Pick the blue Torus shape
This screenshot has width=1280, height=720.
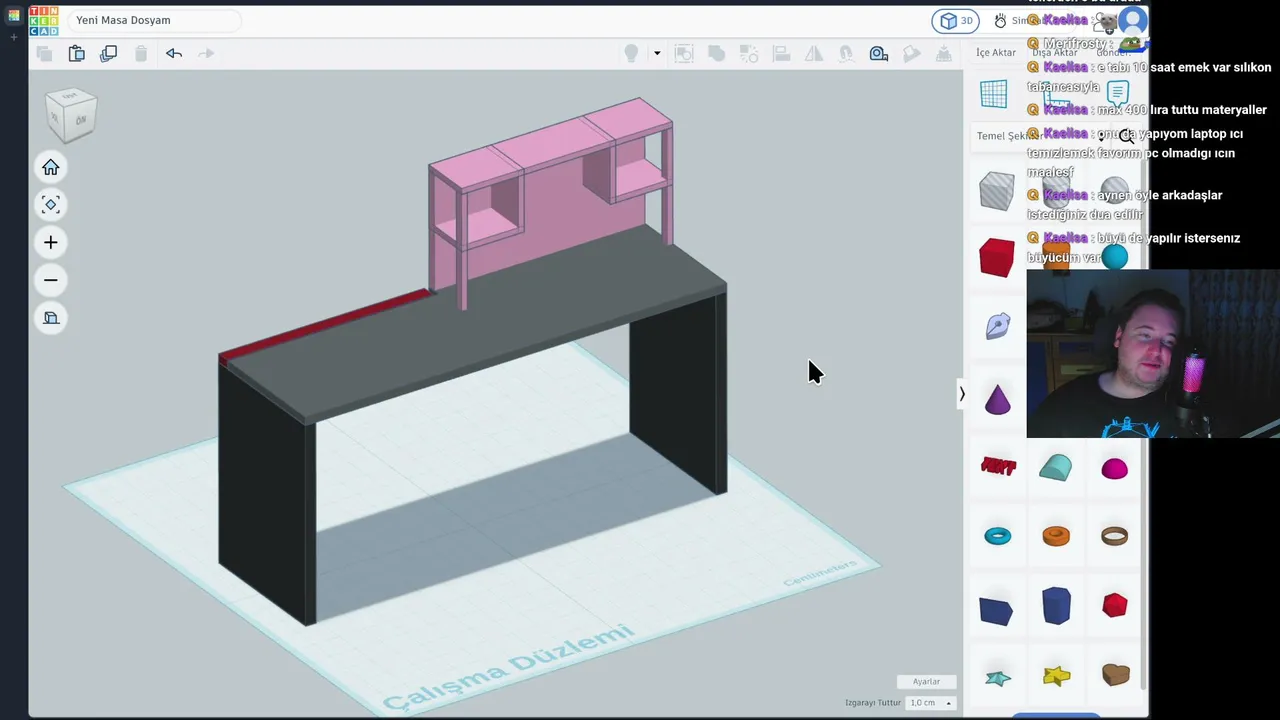(998, 536)
